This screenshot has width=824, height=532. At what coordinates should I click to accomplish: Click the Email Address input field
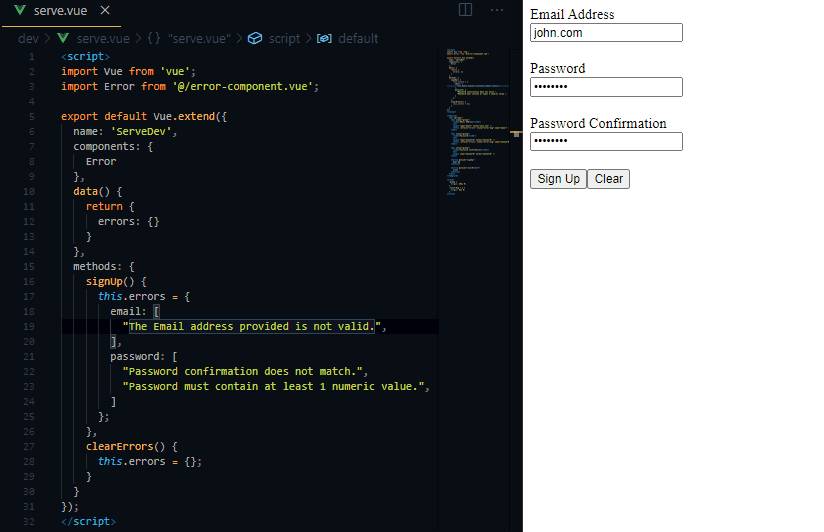point(606,33)
